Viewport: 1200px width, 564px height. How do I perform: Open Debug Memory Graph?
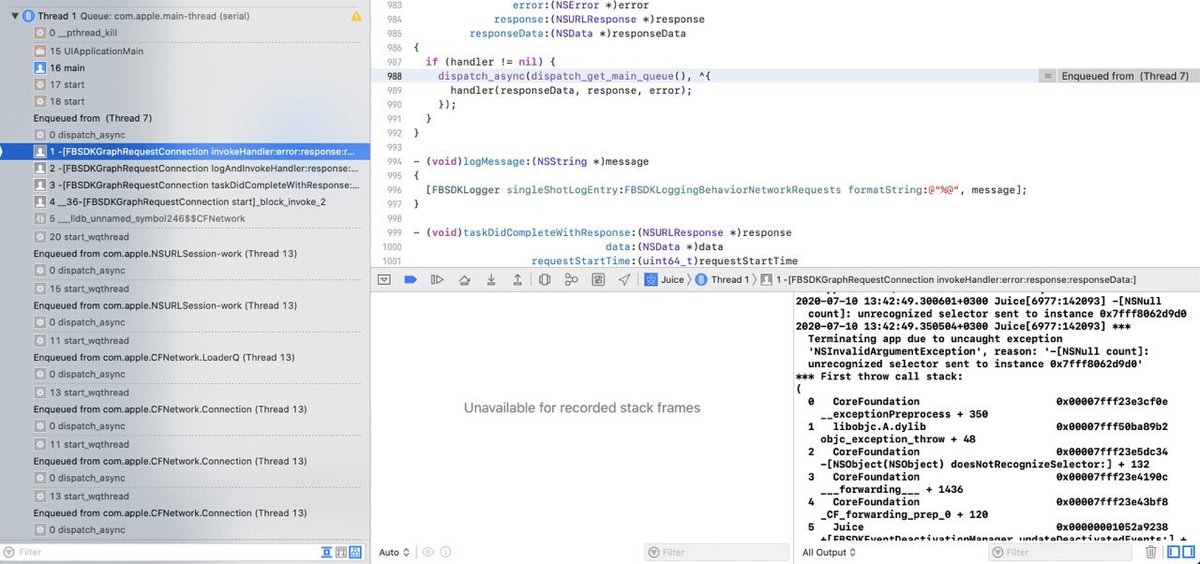click(571, 280)
